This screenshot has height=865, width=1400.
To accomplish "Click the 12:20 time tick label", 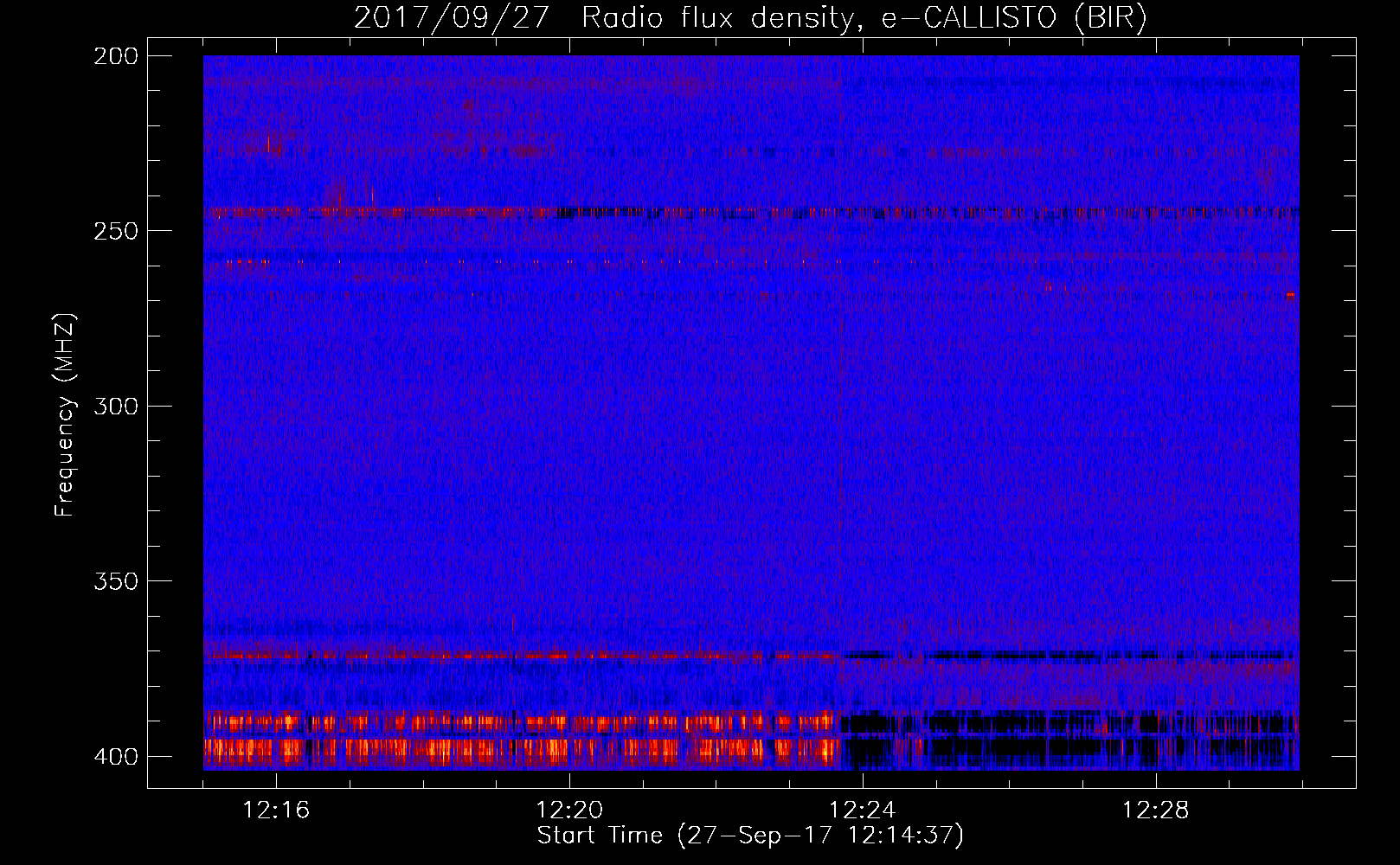I will pos(569,810).
